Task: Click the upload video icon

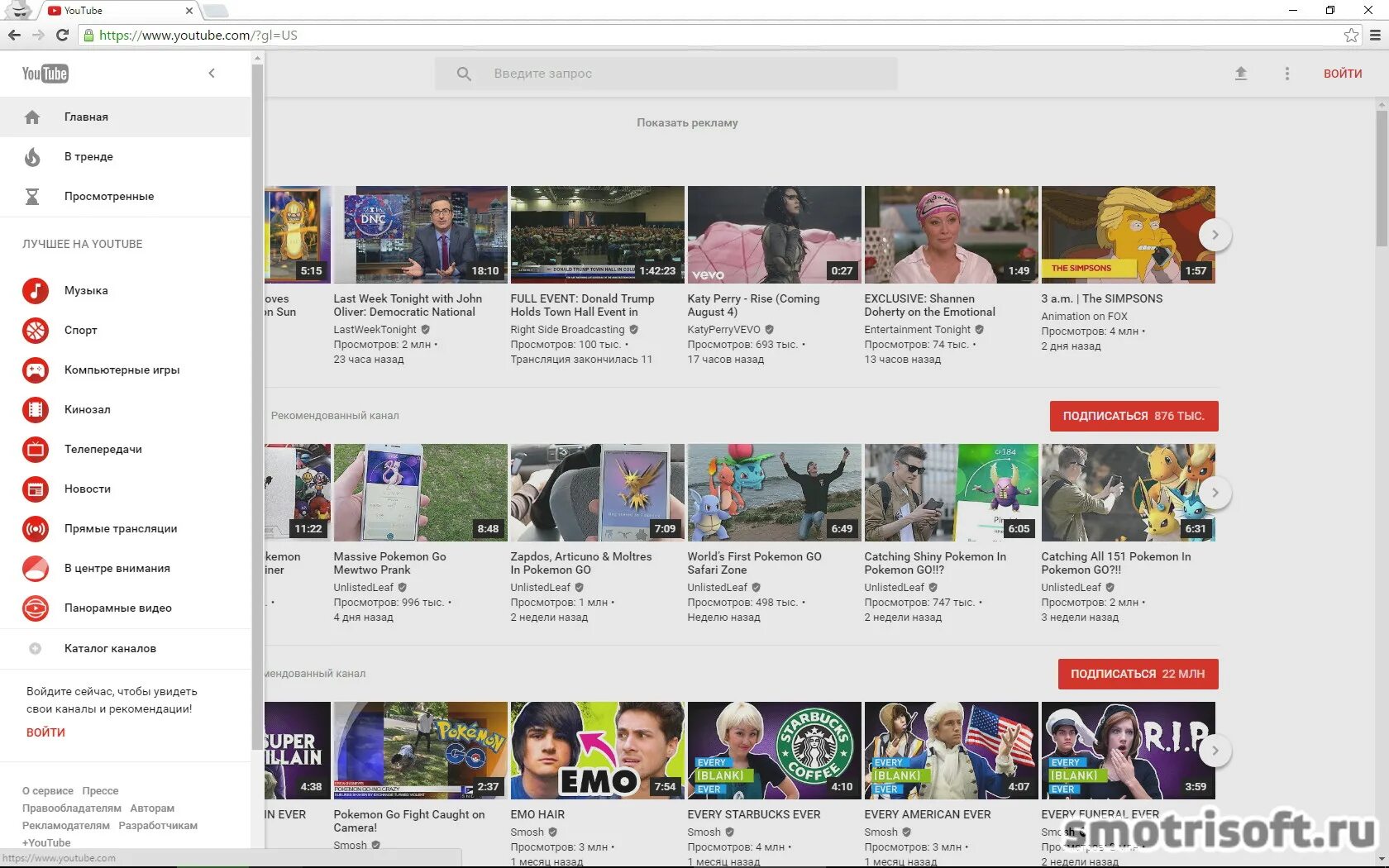Action: tap(1240, 74)
